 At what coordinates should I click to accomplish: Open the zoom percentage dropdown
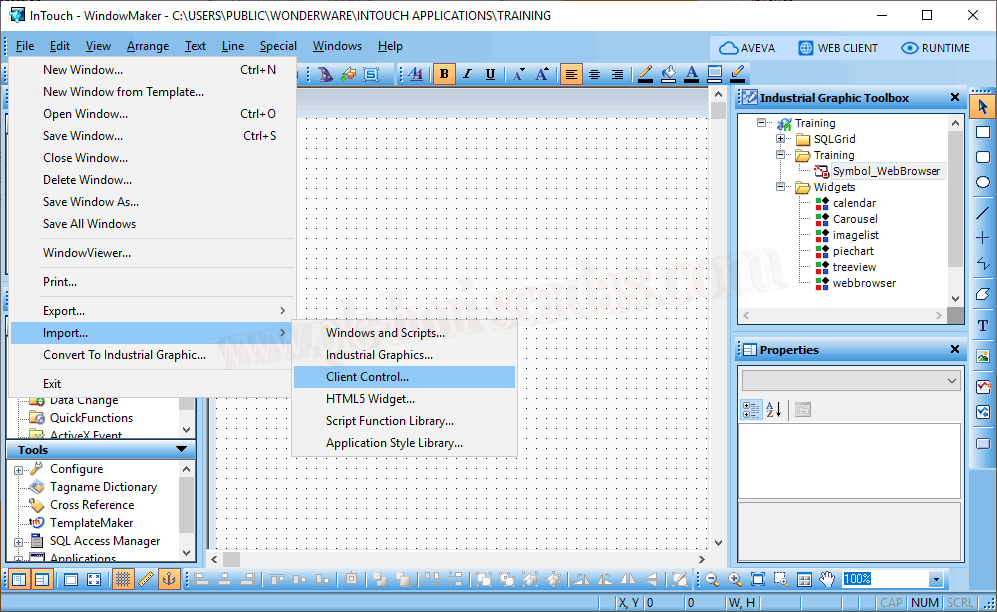935,580
